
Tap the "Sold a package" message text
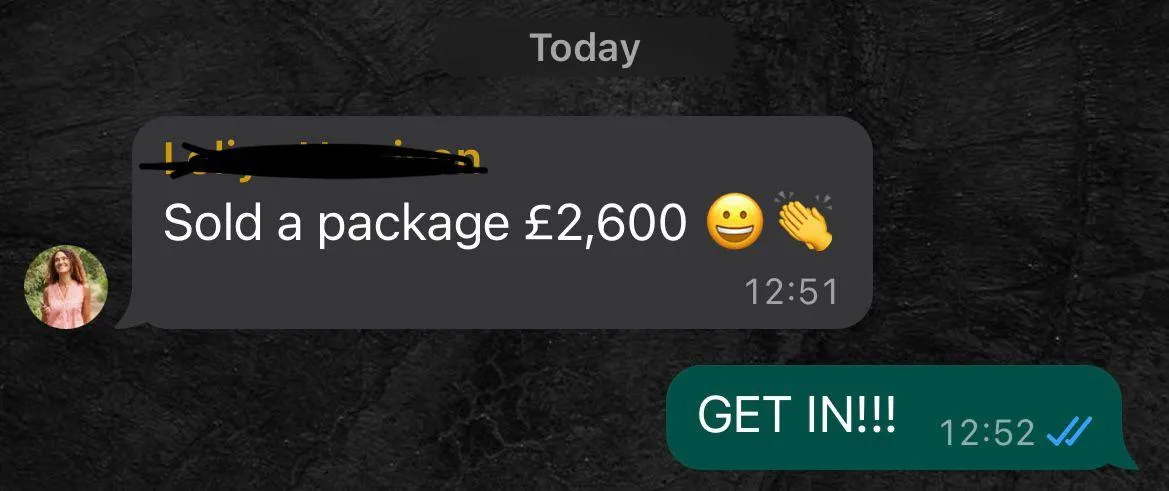335,222
